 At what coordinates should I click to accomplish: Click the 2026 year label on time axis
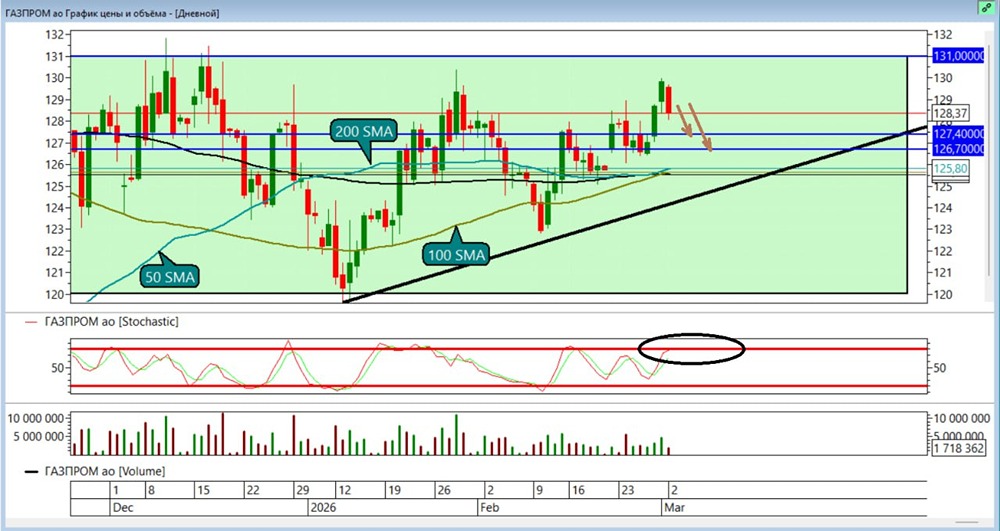pyautogui.click(x=322, y=508)
